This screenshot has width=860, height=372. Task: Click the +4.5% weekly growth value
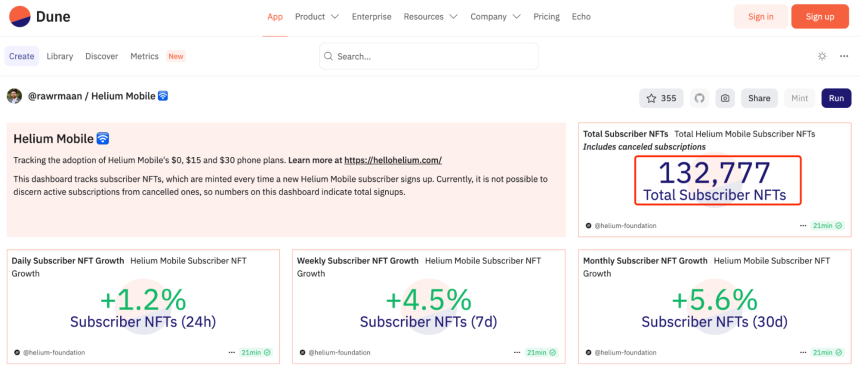click(428, 300)
